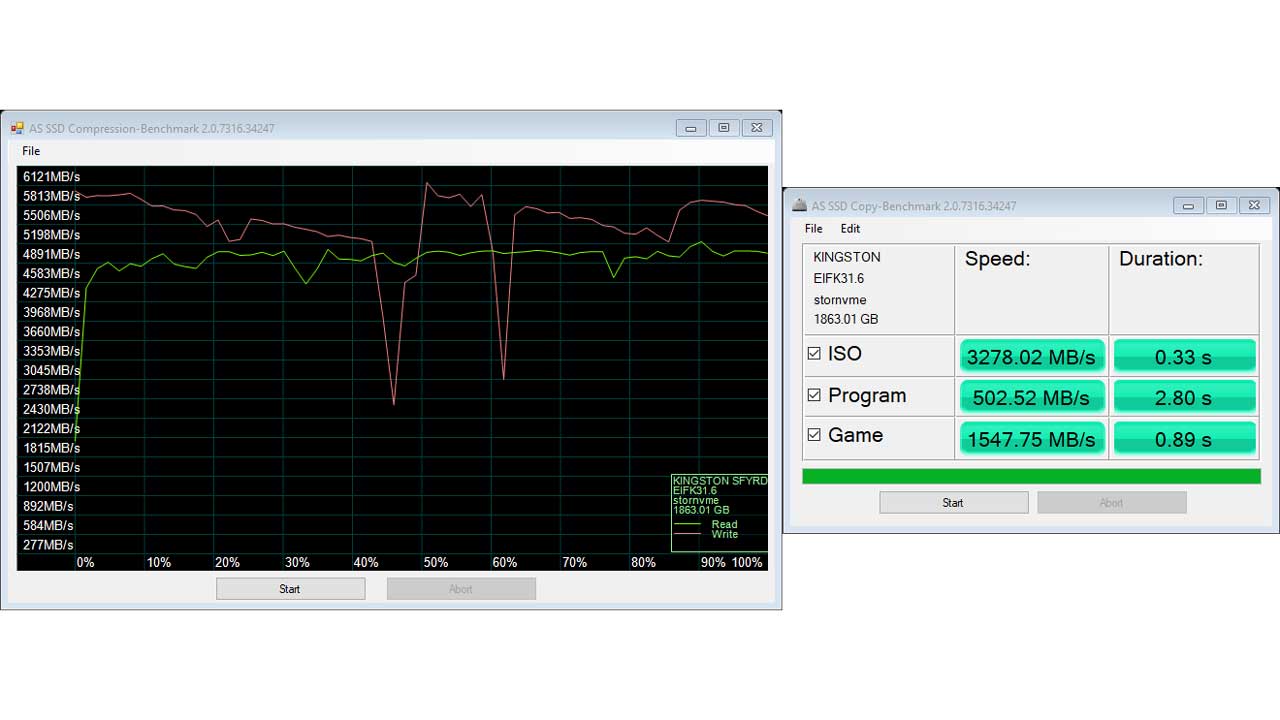1280x720 pixels.
Task: Click the Read legend entry in graph
Action: coord(706,524)
